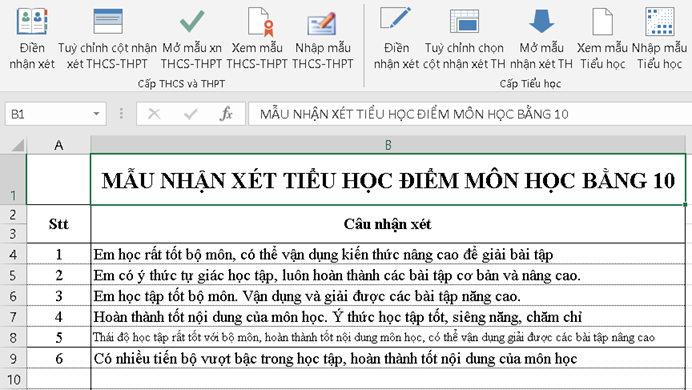The image size is (692, 390).
Task: Click the Stt header cell
Action: [x=59, y=224]
